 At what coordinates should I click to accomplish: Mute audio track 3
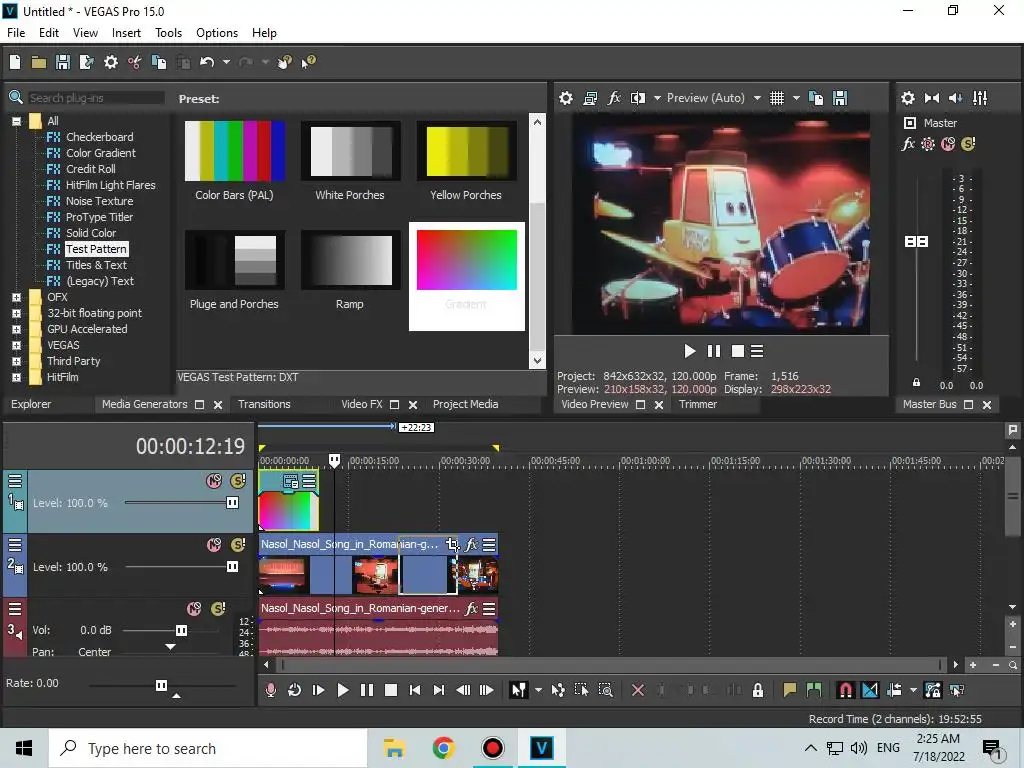(194, 609)
